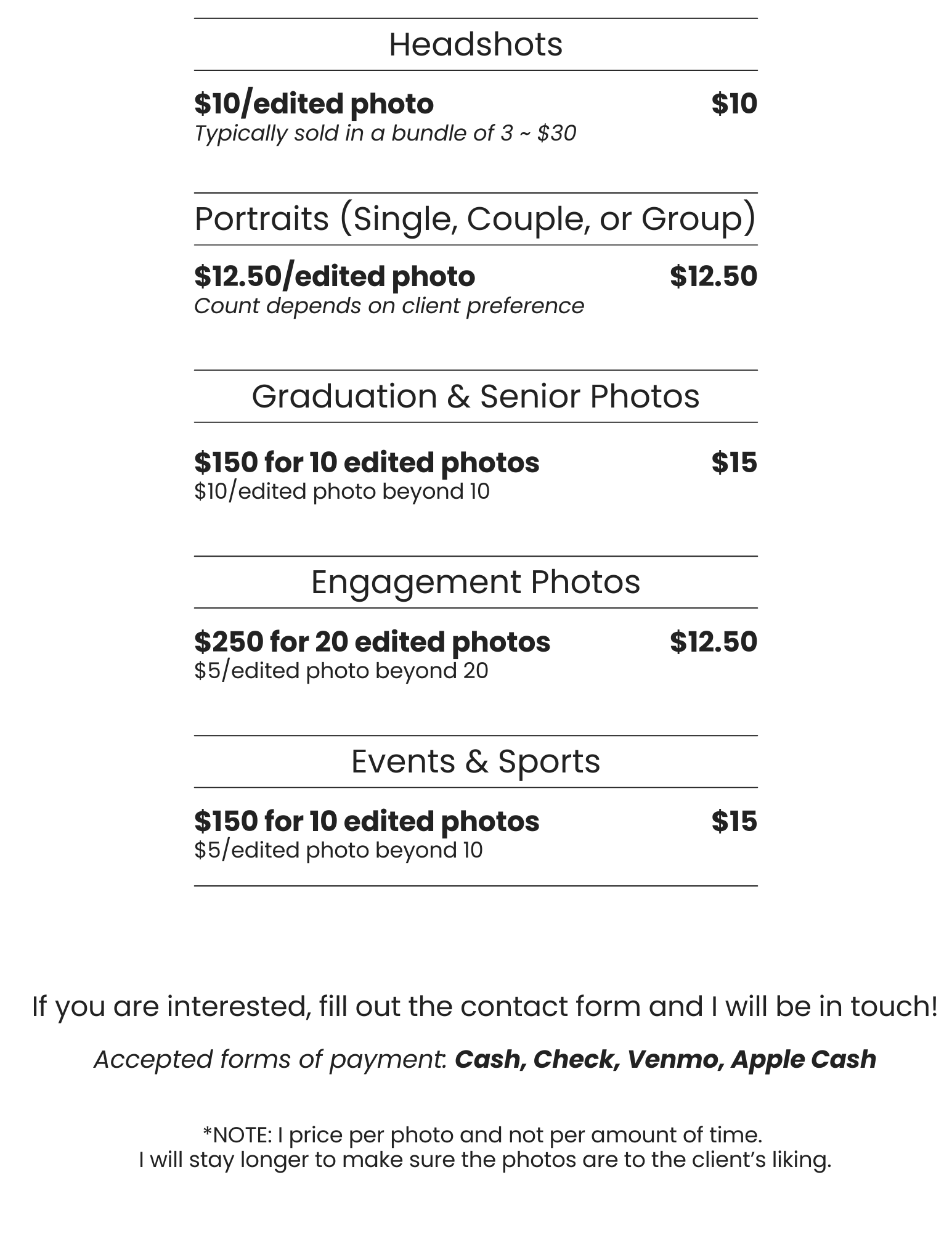Click the Graduation "$150 for 10 edited photos" line
952x1233 pixels.
point(367,462)
